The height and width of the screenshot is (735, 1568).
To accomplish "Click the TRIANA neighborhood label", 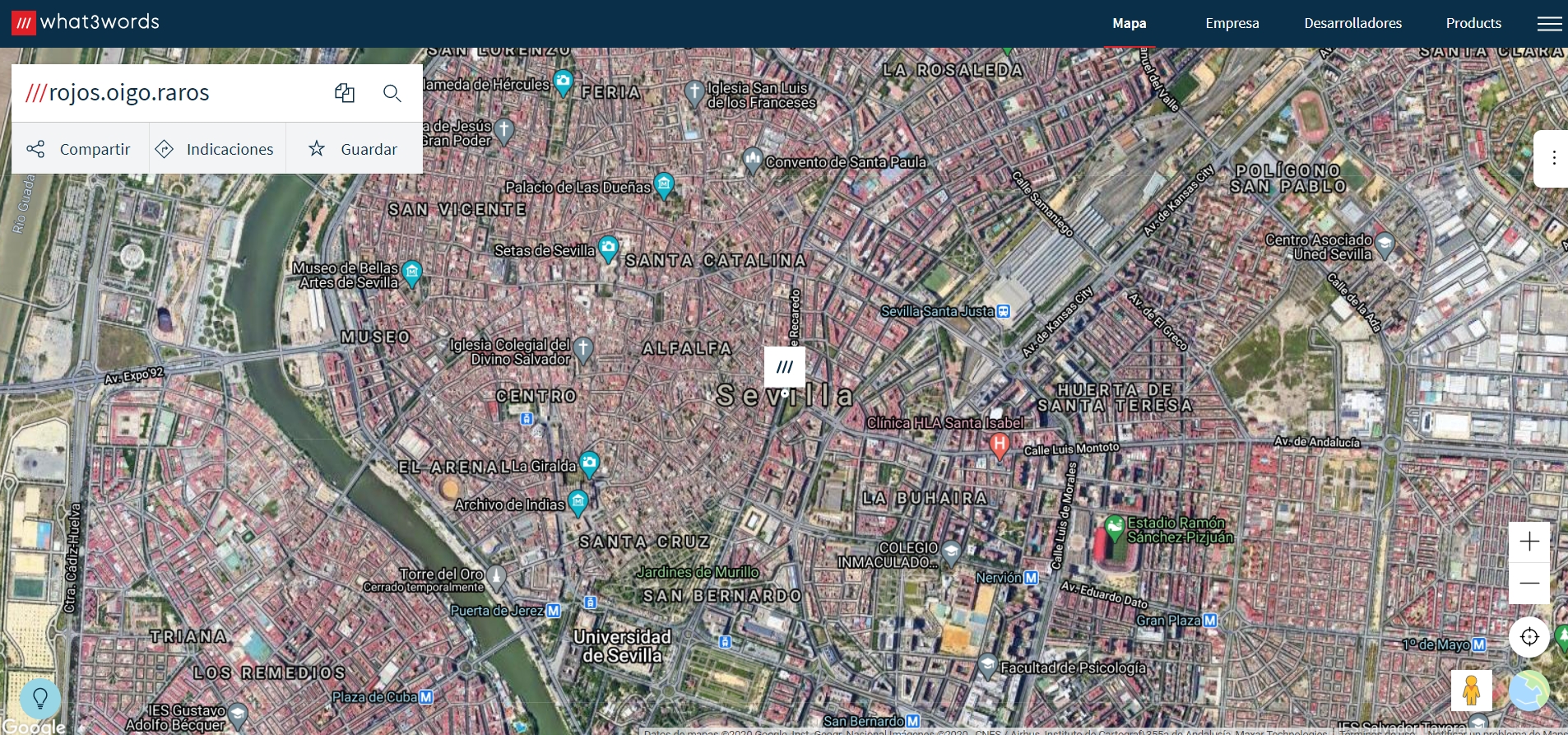I will pos(188,636).
